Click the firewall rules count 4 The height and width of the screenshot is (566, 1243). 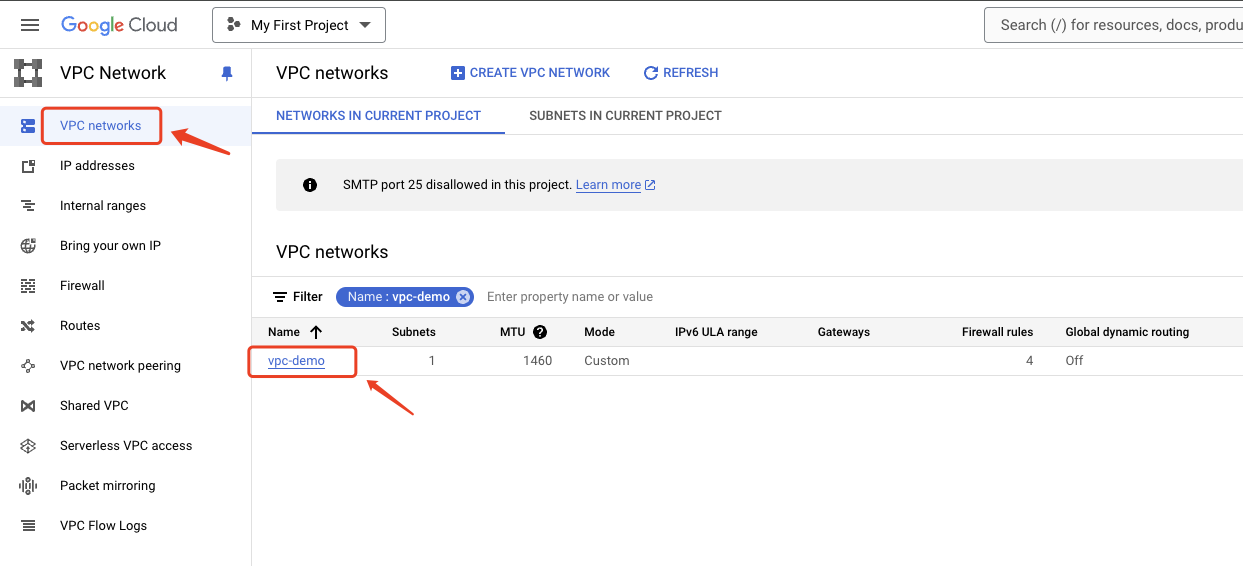1029,361
